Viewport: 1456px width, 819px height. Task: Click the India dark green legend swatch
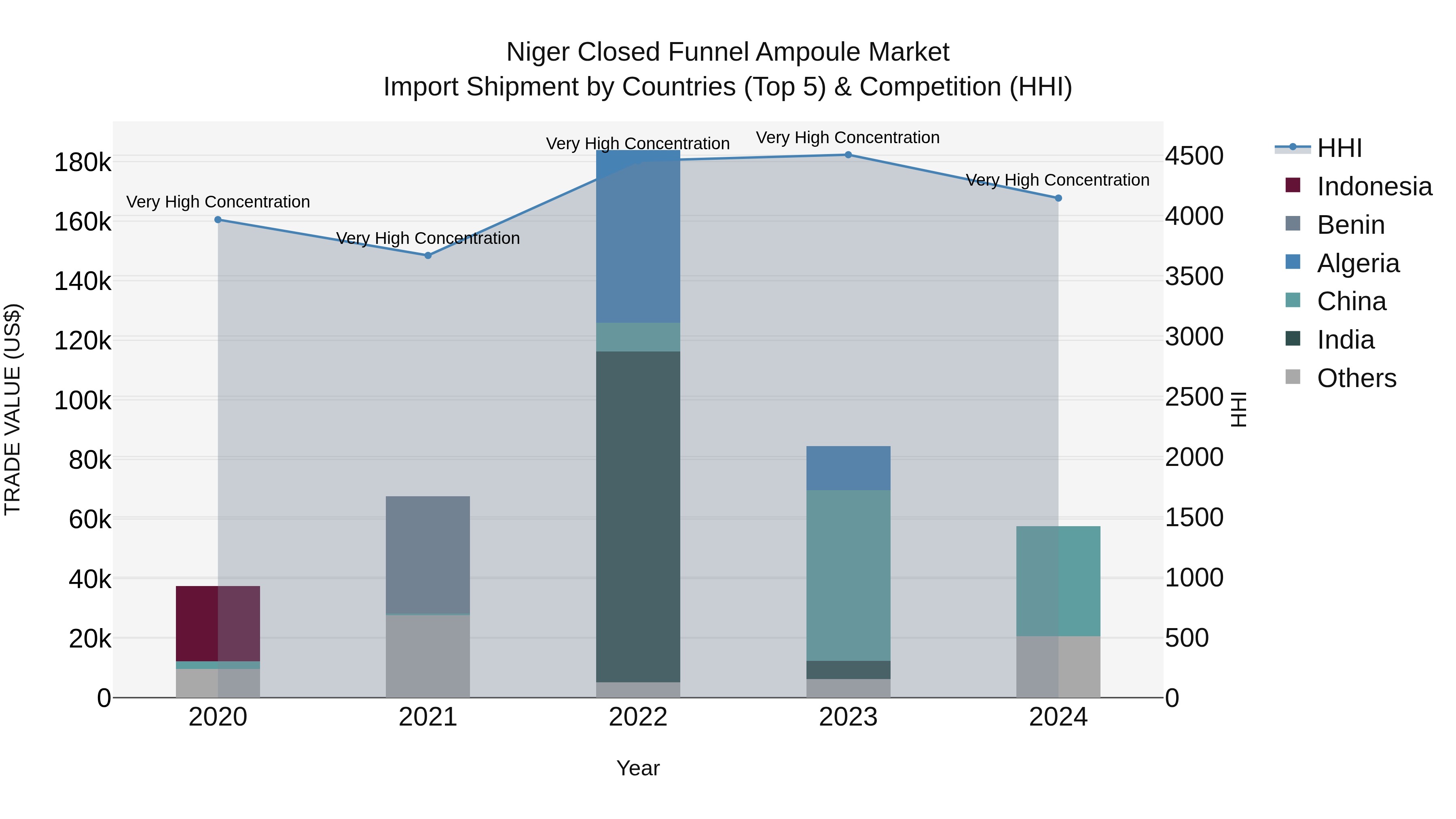(1293, 339)
